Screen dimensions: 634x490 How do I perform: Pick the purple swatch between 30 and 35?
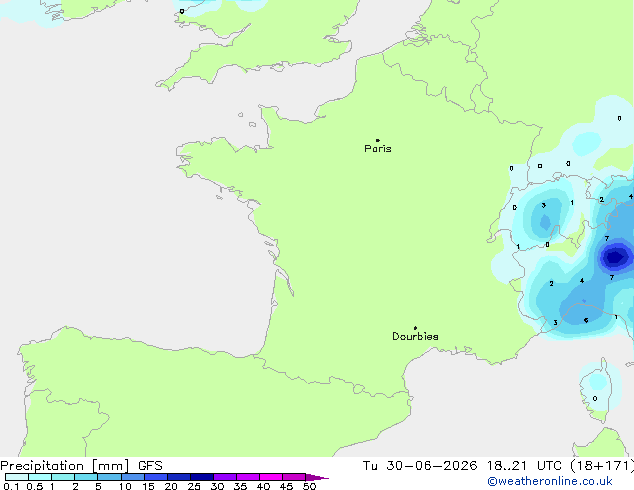coord(225,477)
